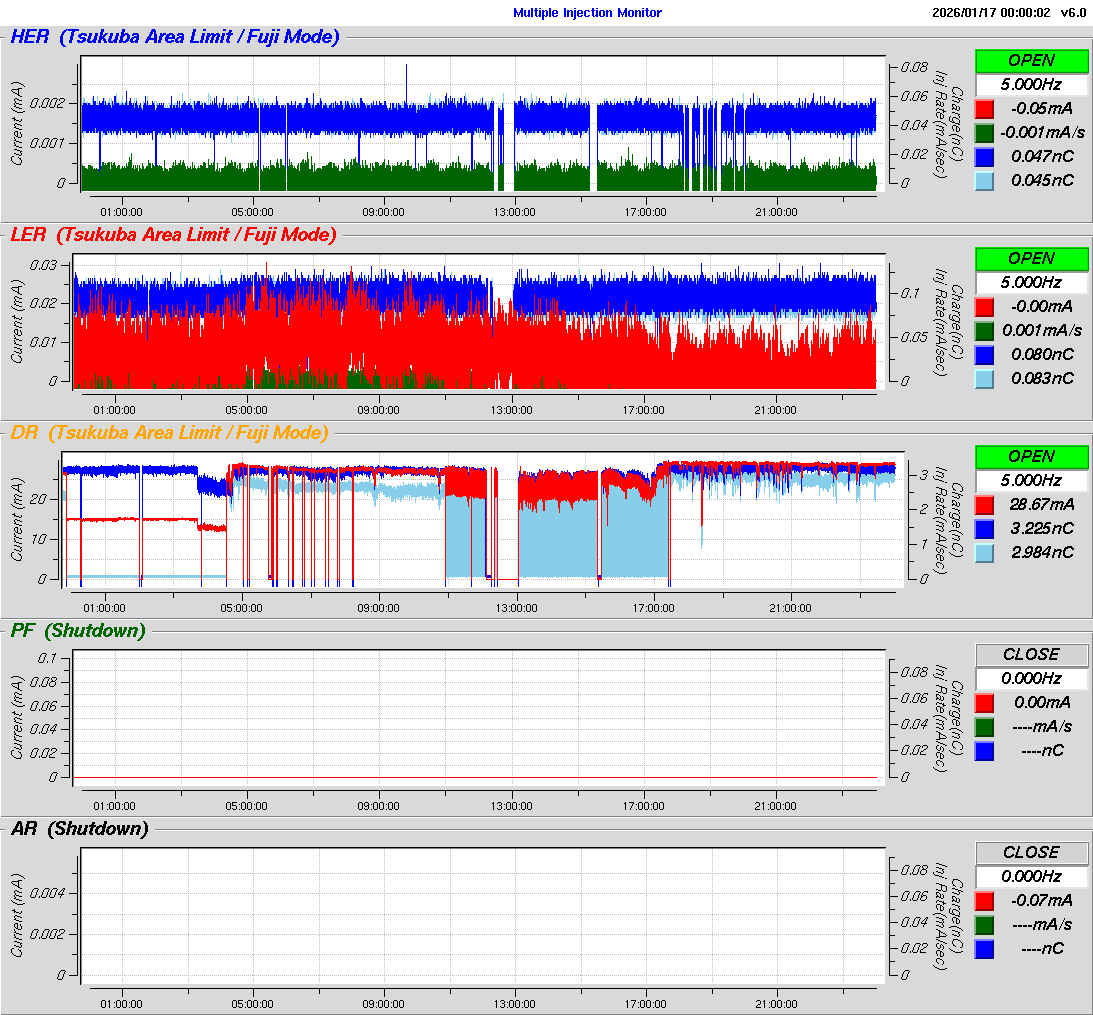
Task: Click HER green swatch beside -0.001mA/s
Action: [984, 133]
